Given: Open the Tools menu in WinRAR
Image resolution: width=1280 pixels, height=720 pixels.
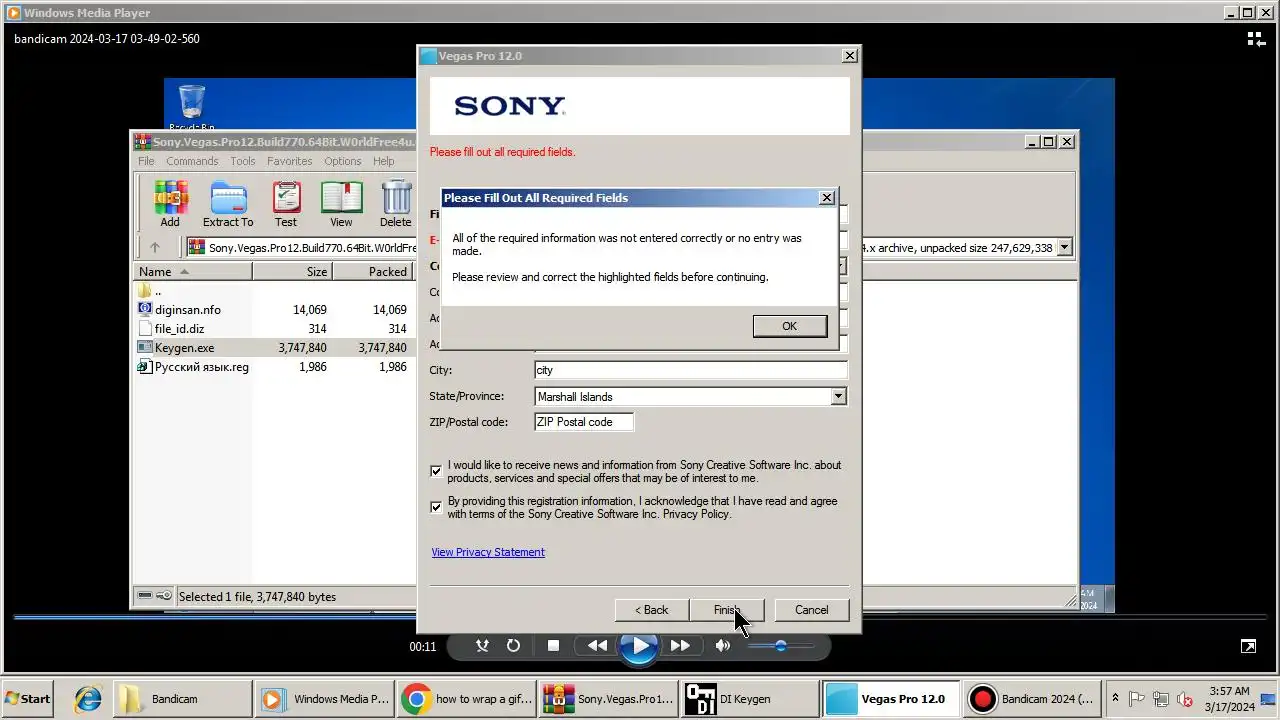Looking at the screenshot, I should pos(243,161).
